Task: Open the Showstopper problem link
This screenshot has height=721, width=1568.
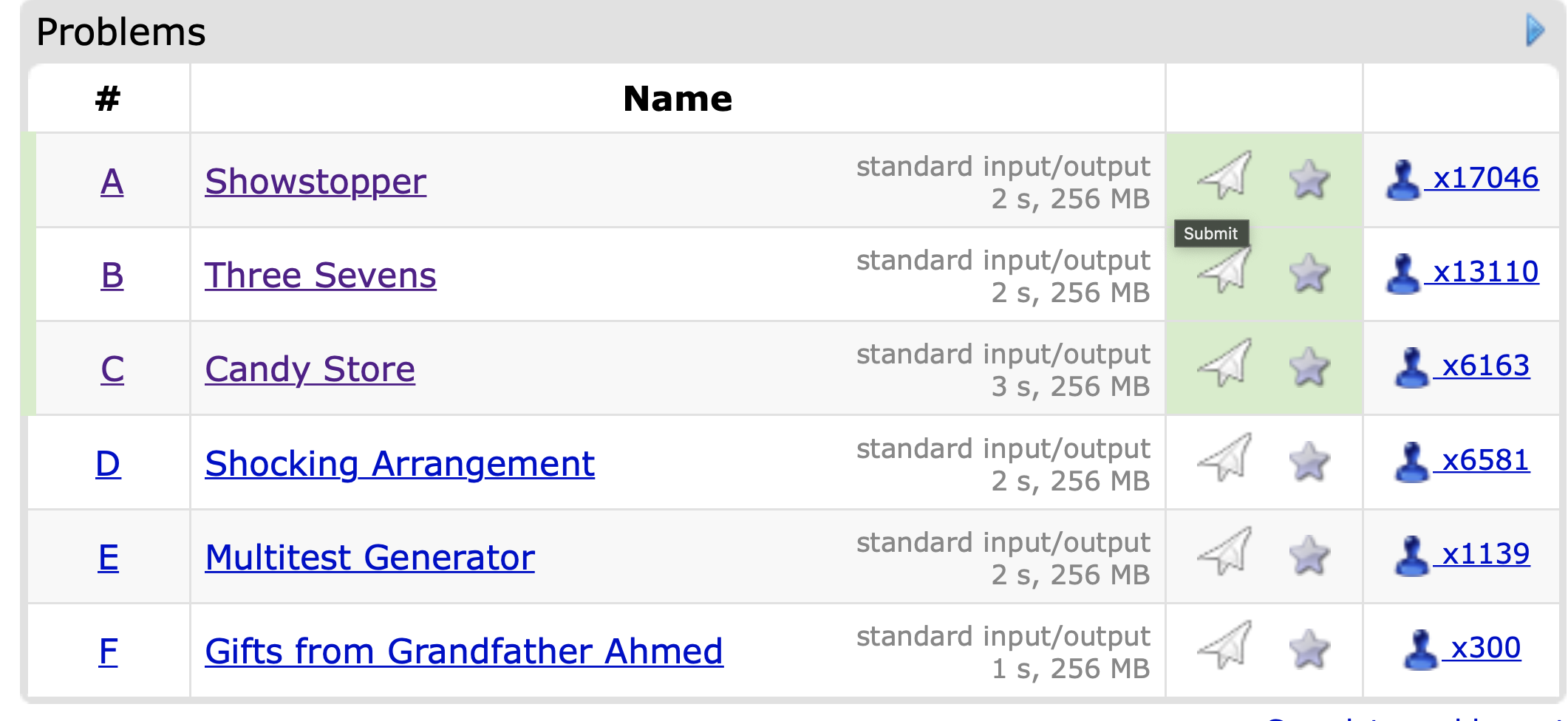Action: (x=316, y=182)
